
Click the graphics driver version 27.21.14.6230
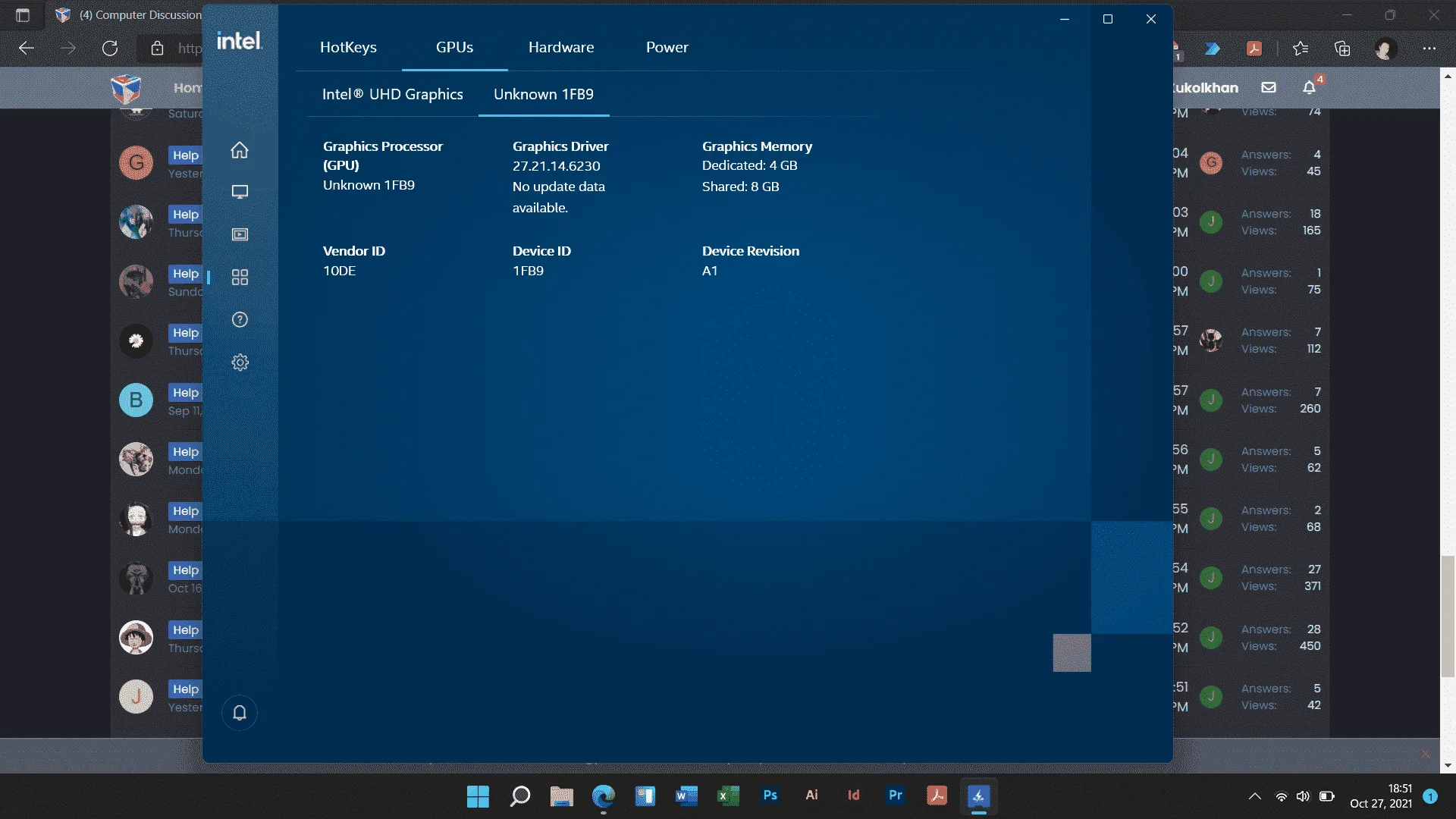pos(556,166)
